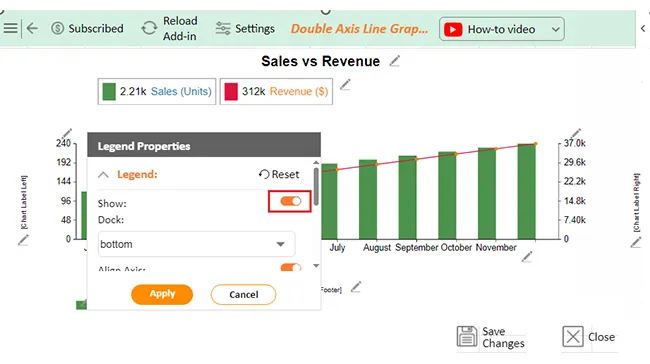Click the Legend Properties panel header

point(204,145)
